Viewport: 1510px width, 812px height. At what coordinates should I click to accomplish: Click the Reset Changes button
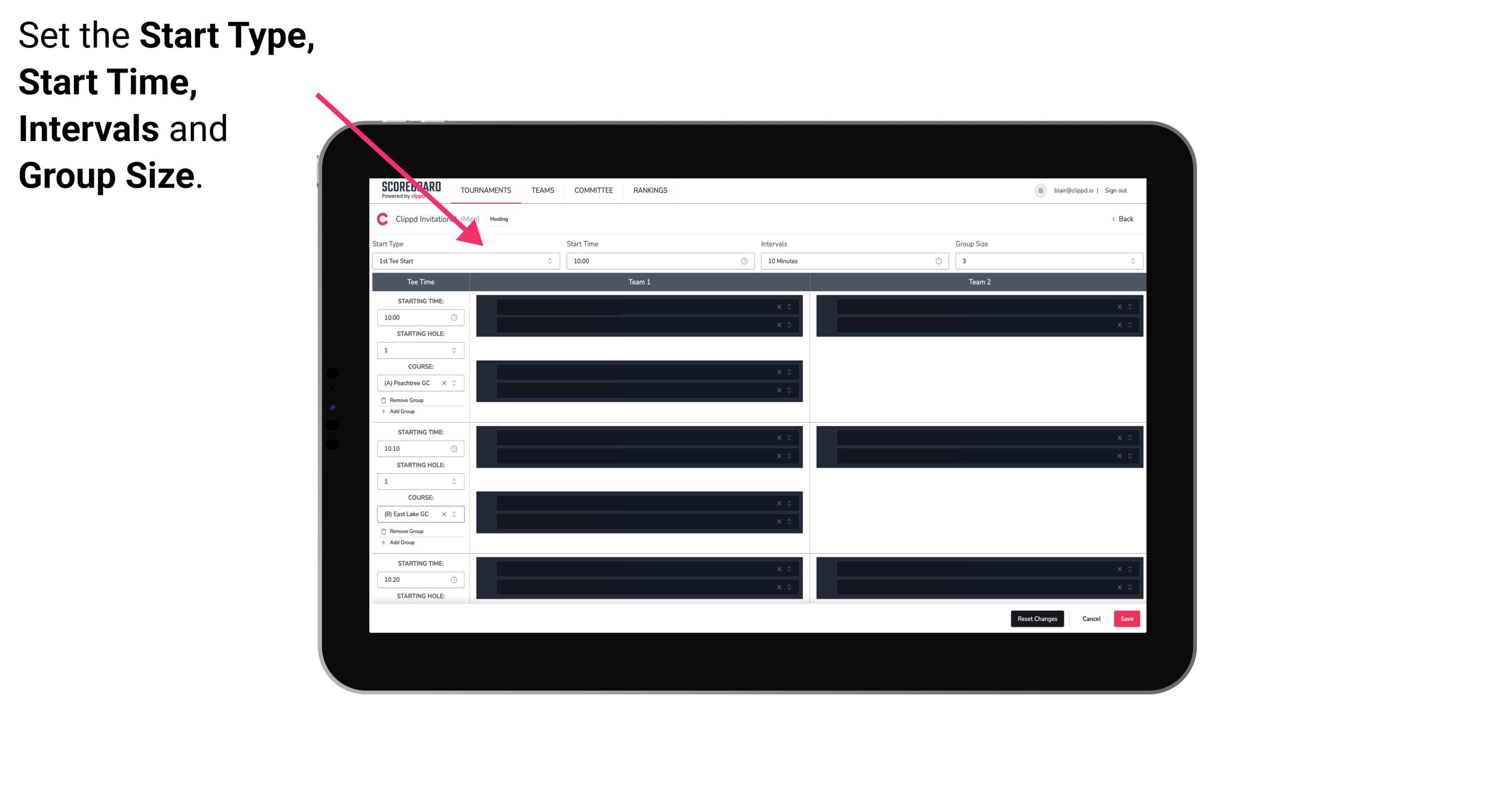1037,618
